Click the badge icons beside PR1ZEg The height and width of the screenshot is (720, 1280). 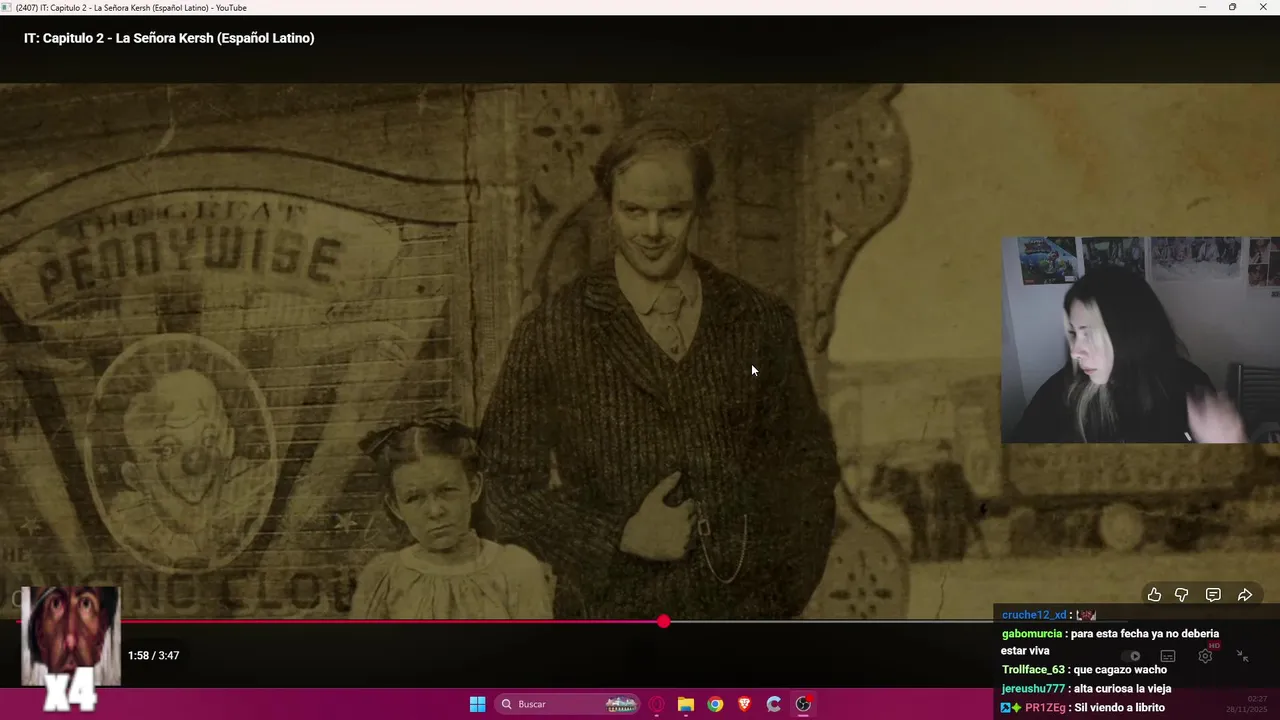1012,707
